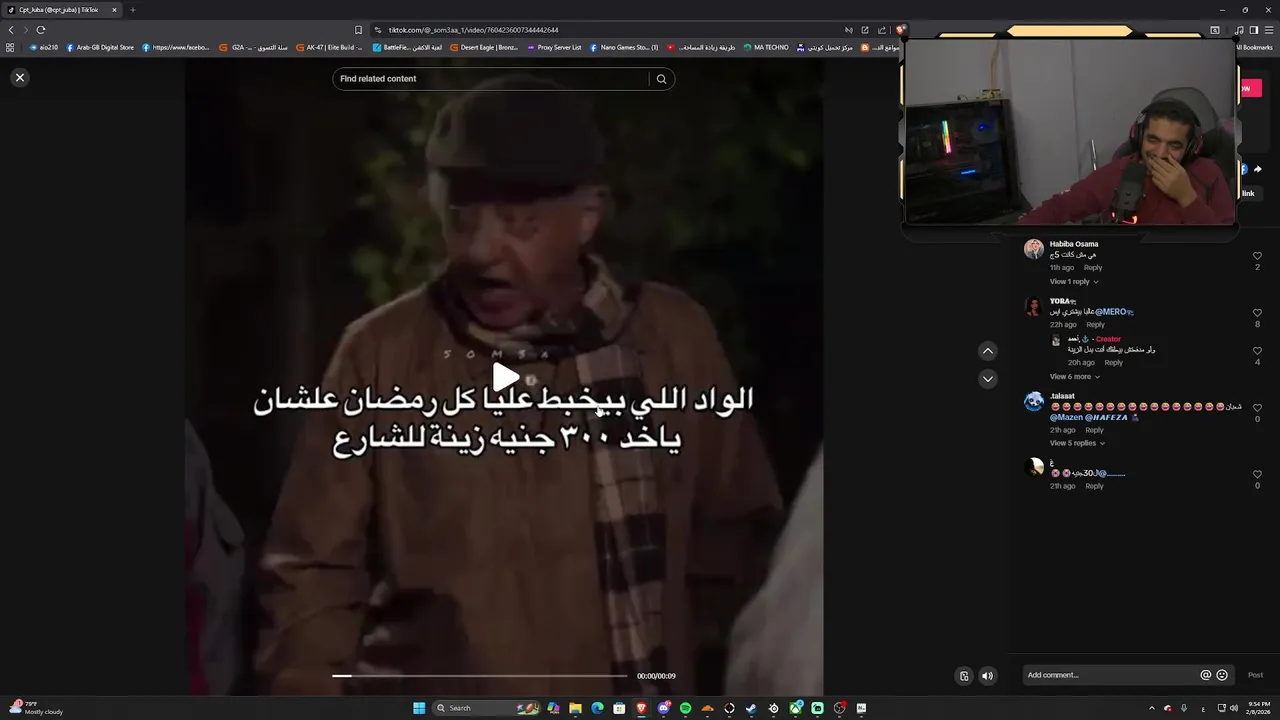Image resolution: width=1280 pixels, height=720 pixels.
Task: Like the last comment posted 21h ago
Action: click(x=1257, y=474)
